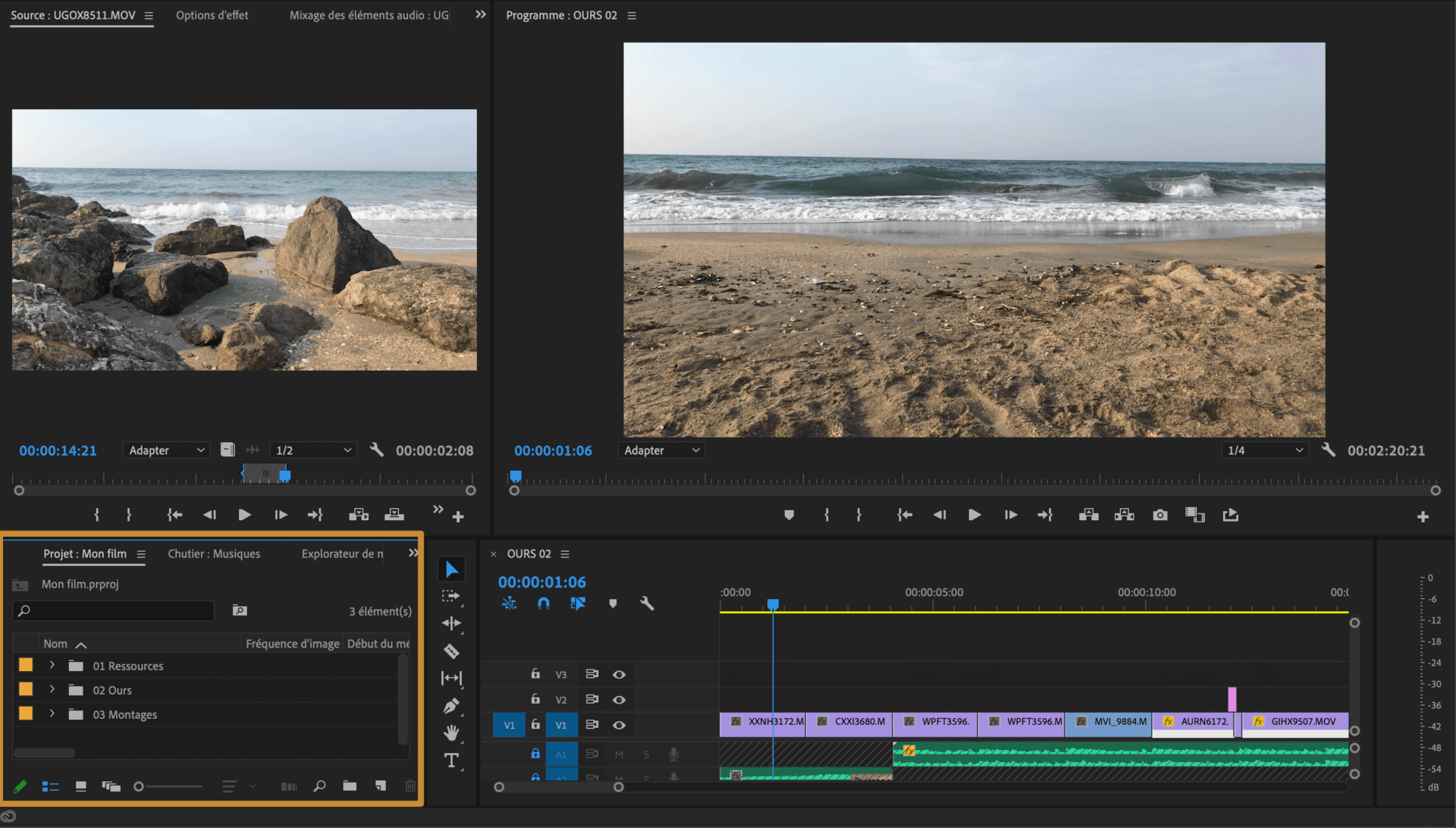Add marker in the timeline panel
Screen dimensions: 1456x828
click(613, 604)
